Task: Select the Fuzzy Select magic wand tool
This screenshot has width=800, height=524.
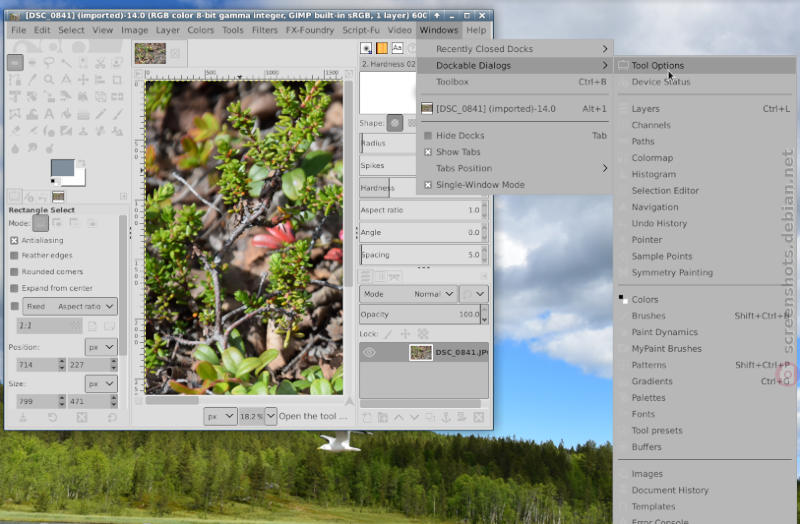Action: pyautogui.click(x=66, y=63)
